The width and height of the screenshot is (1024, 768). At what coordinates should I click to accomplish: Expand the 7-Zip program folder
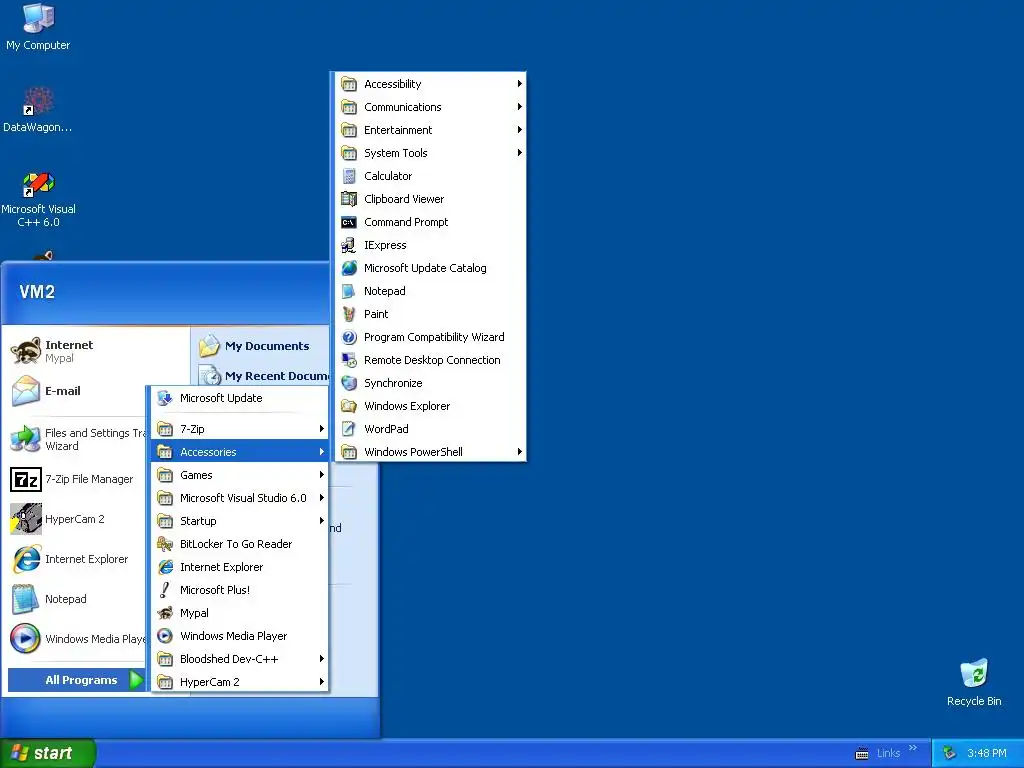(240, 429)
